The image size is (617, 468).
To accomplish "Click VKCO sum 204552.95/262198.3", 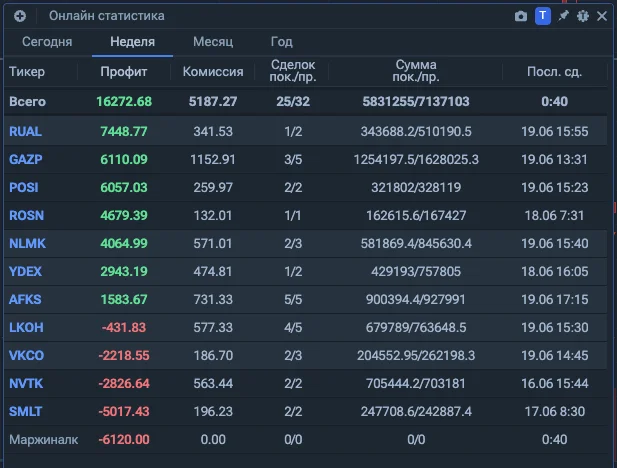I will point(416,355).
